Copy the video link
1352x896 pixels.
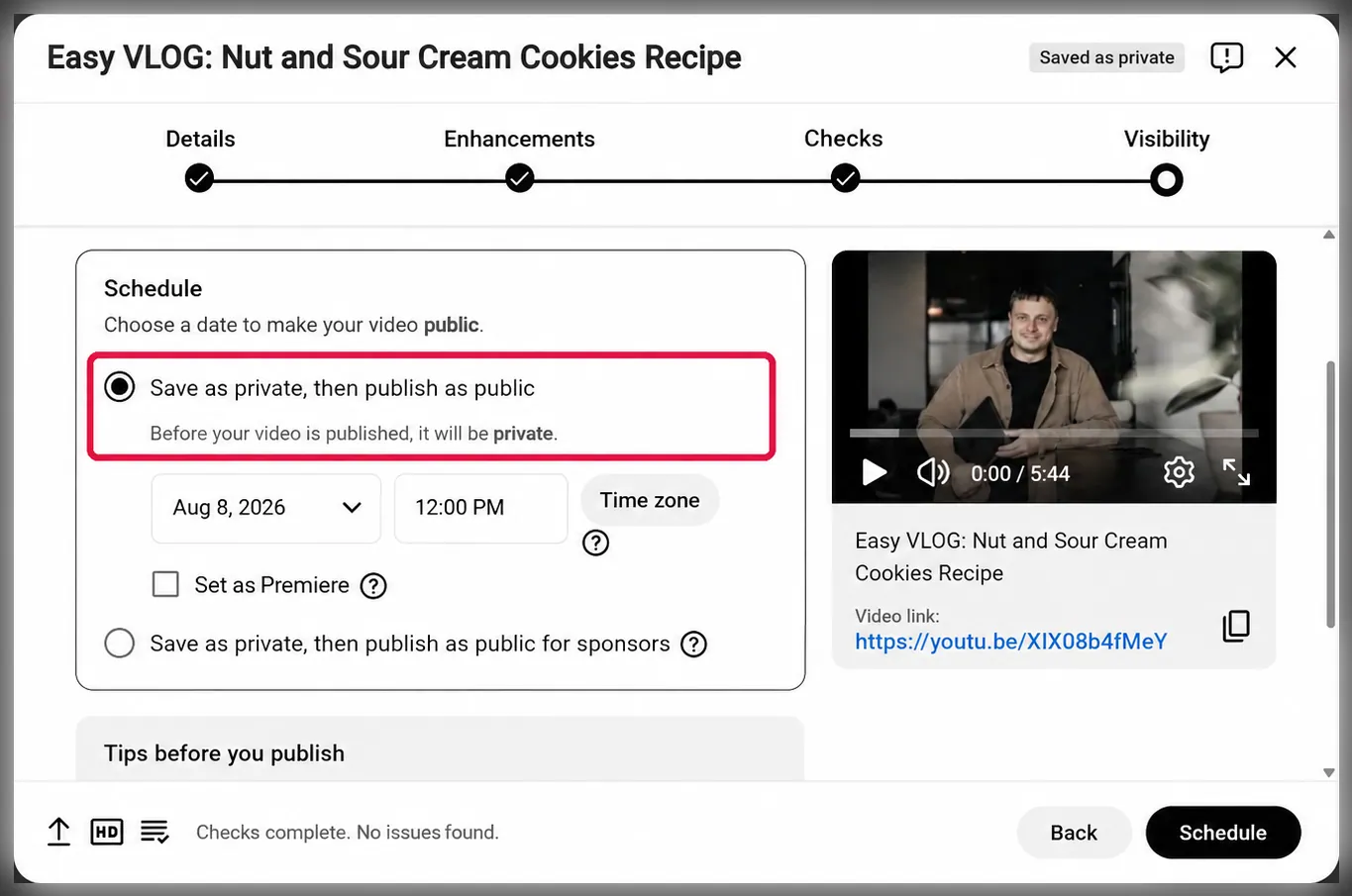coord(1236,626)
